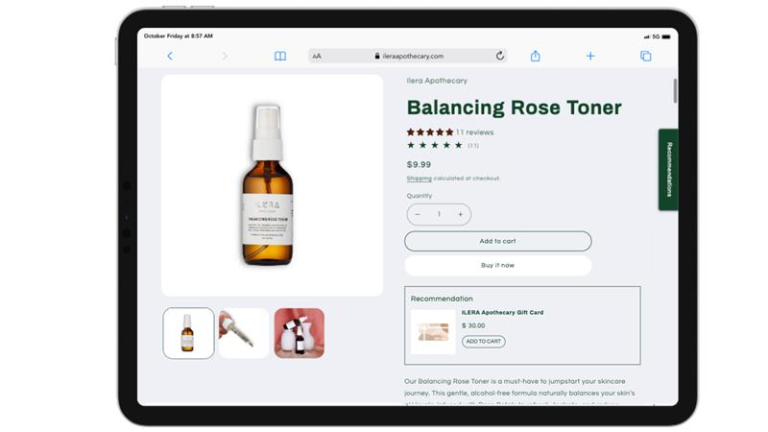768x432 pixels.
Task: Reload the page with refresh icon
Action: click(500, 56)
